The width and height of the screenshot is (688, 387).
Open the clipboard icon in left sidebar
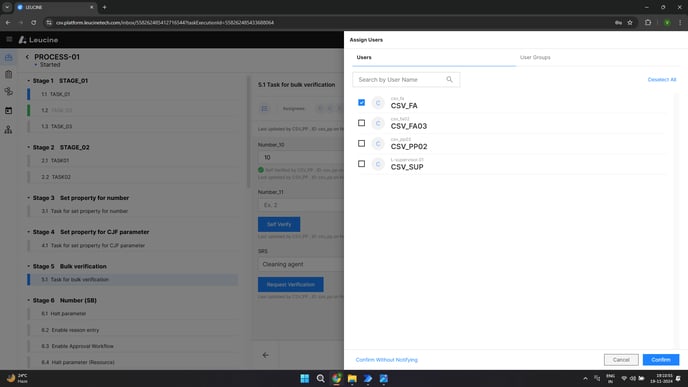click(x=8, y=74)
